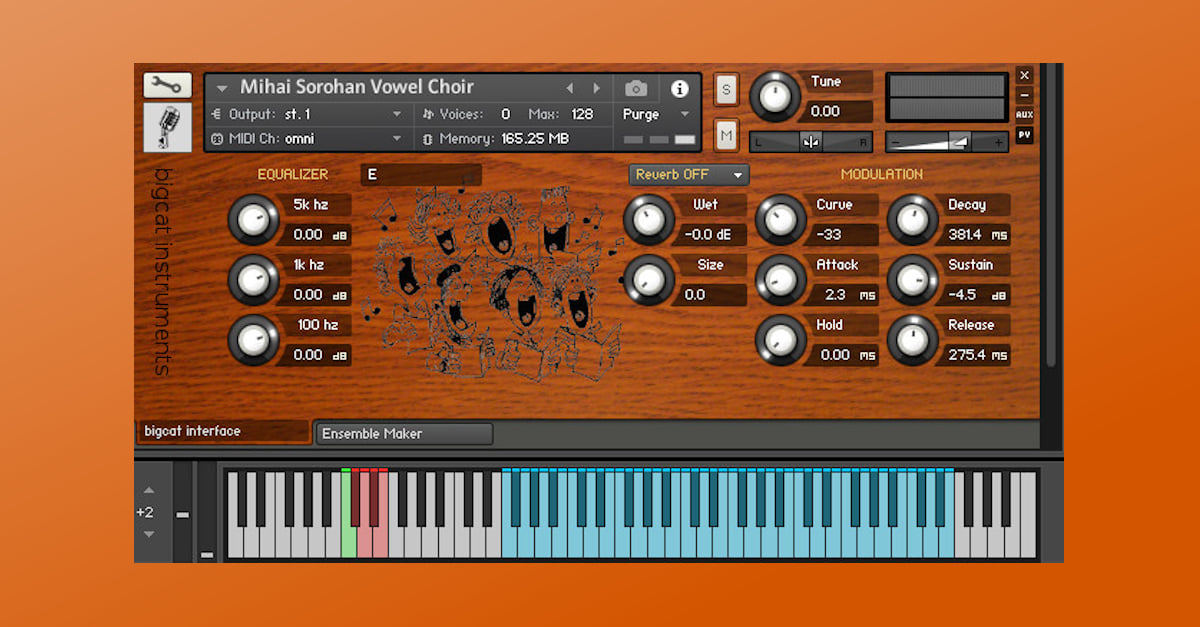The image size is (1200, 627).
Task: Click the reverb Wet knob
Action: [648, 220]
